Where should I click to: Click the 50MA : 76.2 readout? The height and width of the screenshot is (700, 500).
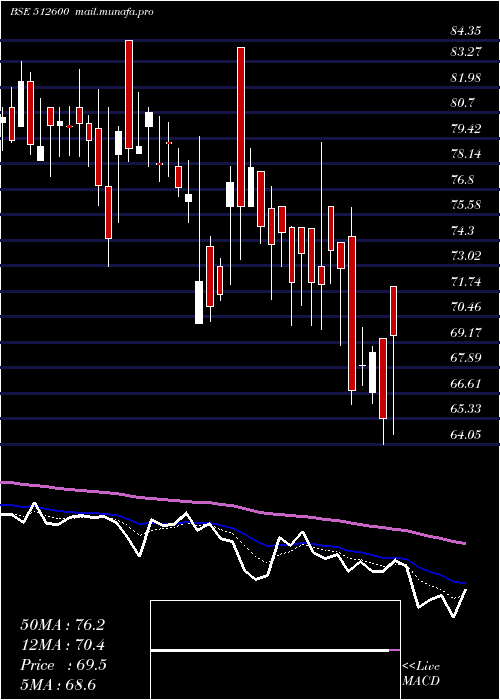pyautogui.click(x=62, y=625)
